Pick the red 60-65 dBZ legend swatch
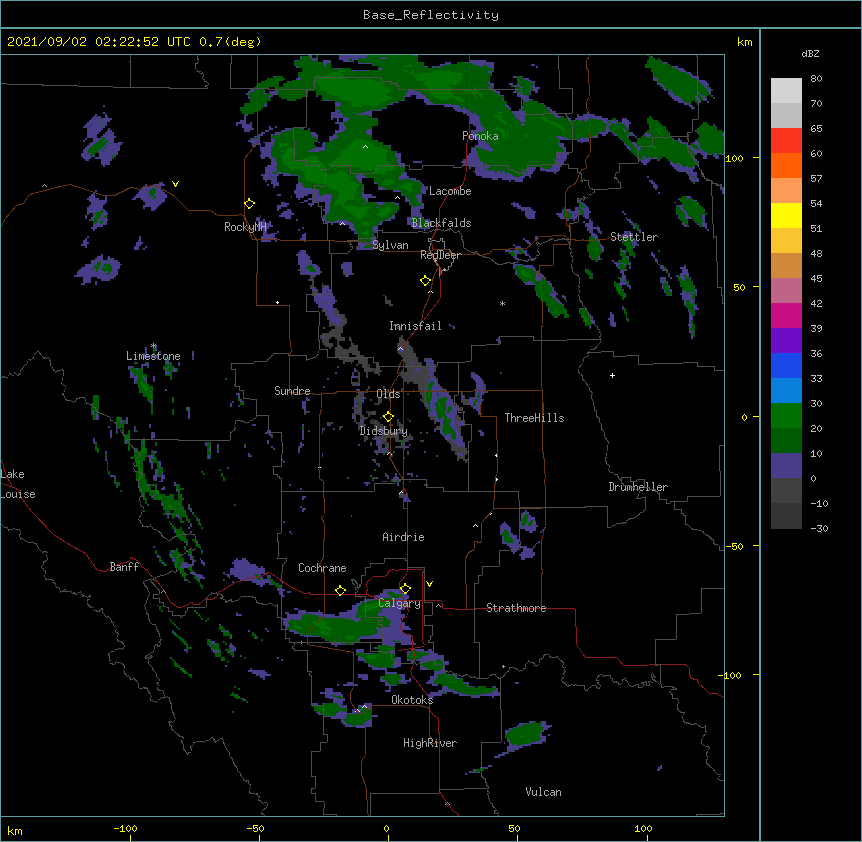Image resolution: width=862 pixels, height=842 pixels. click(786, 141)
